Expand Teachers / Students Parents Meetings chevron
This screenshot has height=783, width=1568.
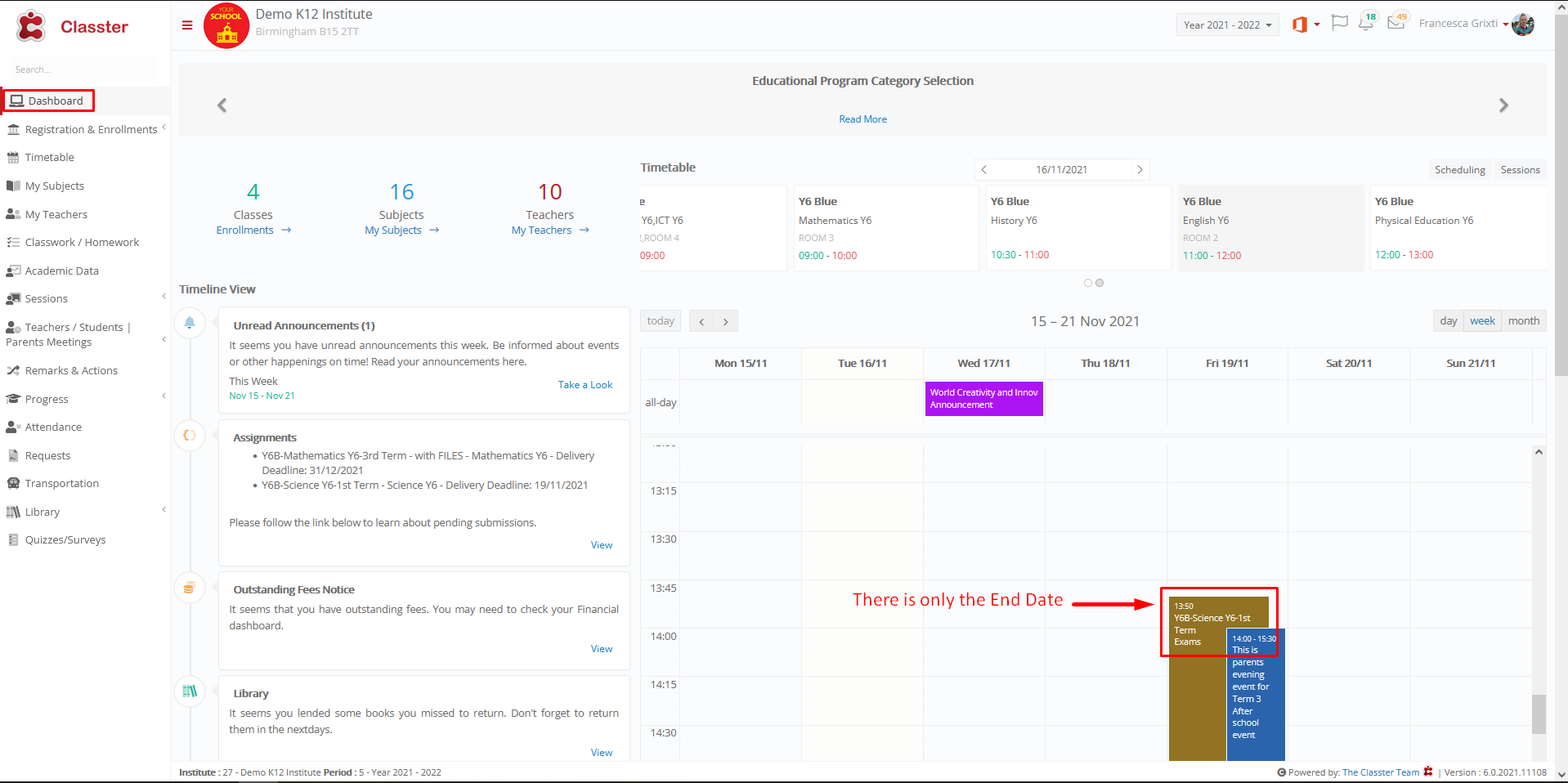click(x=164, y=338)
